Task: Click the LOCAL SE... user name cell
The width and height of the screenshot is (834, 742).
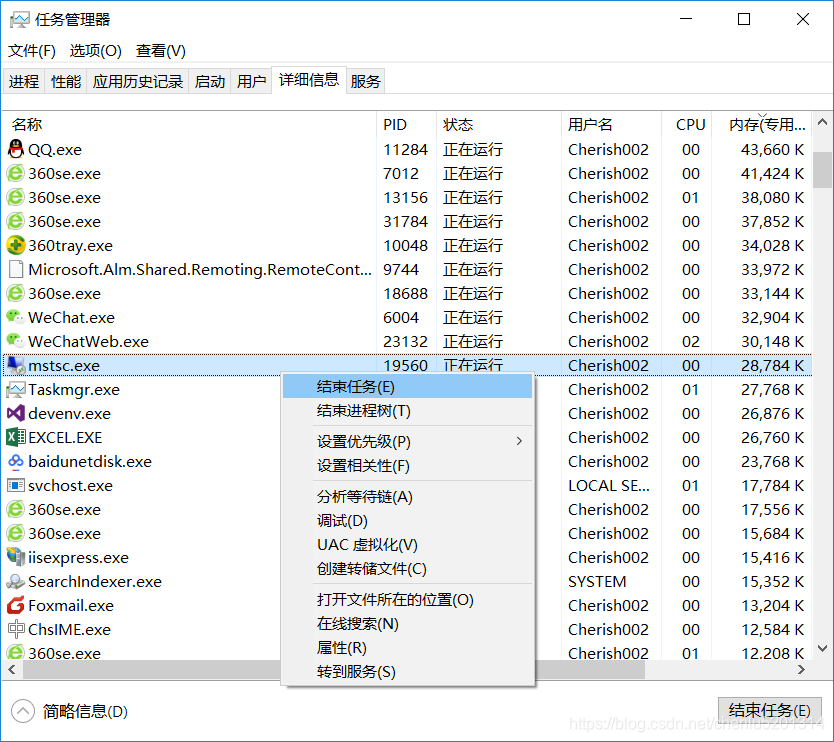Action: [609, 485]
